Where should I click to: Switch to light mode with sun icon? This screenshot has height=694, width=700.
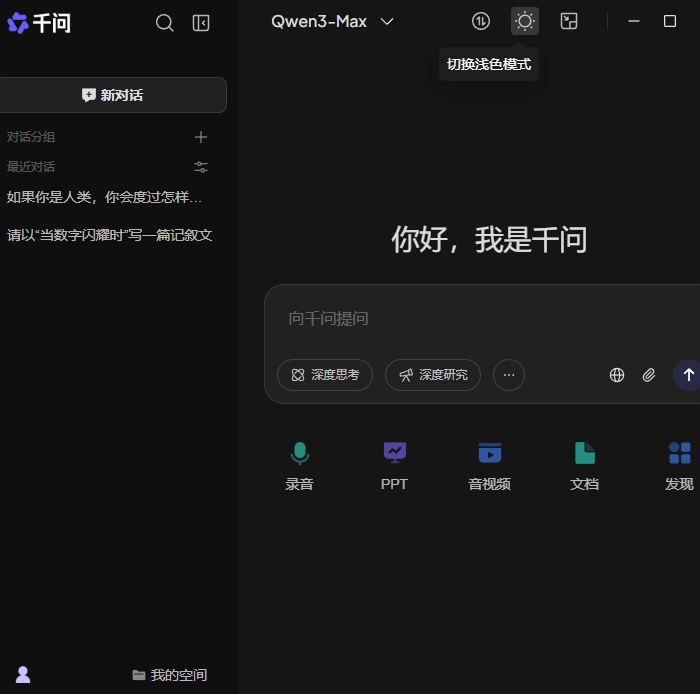coord(525,21)
